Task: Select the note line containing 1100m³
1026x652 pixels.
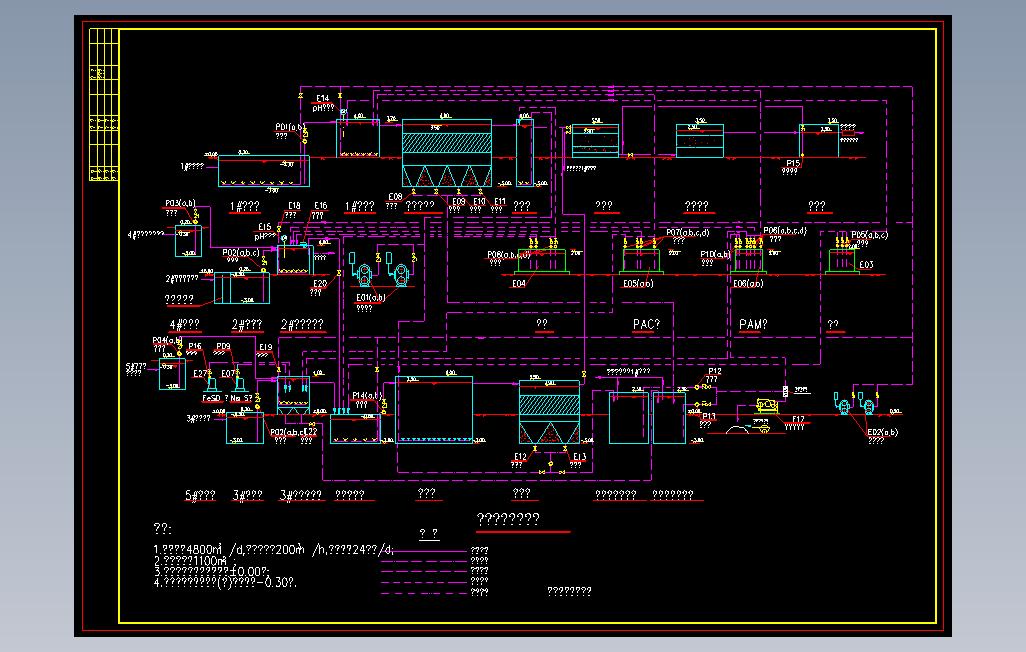Action: pyautogui.click(x=195, y=561)
